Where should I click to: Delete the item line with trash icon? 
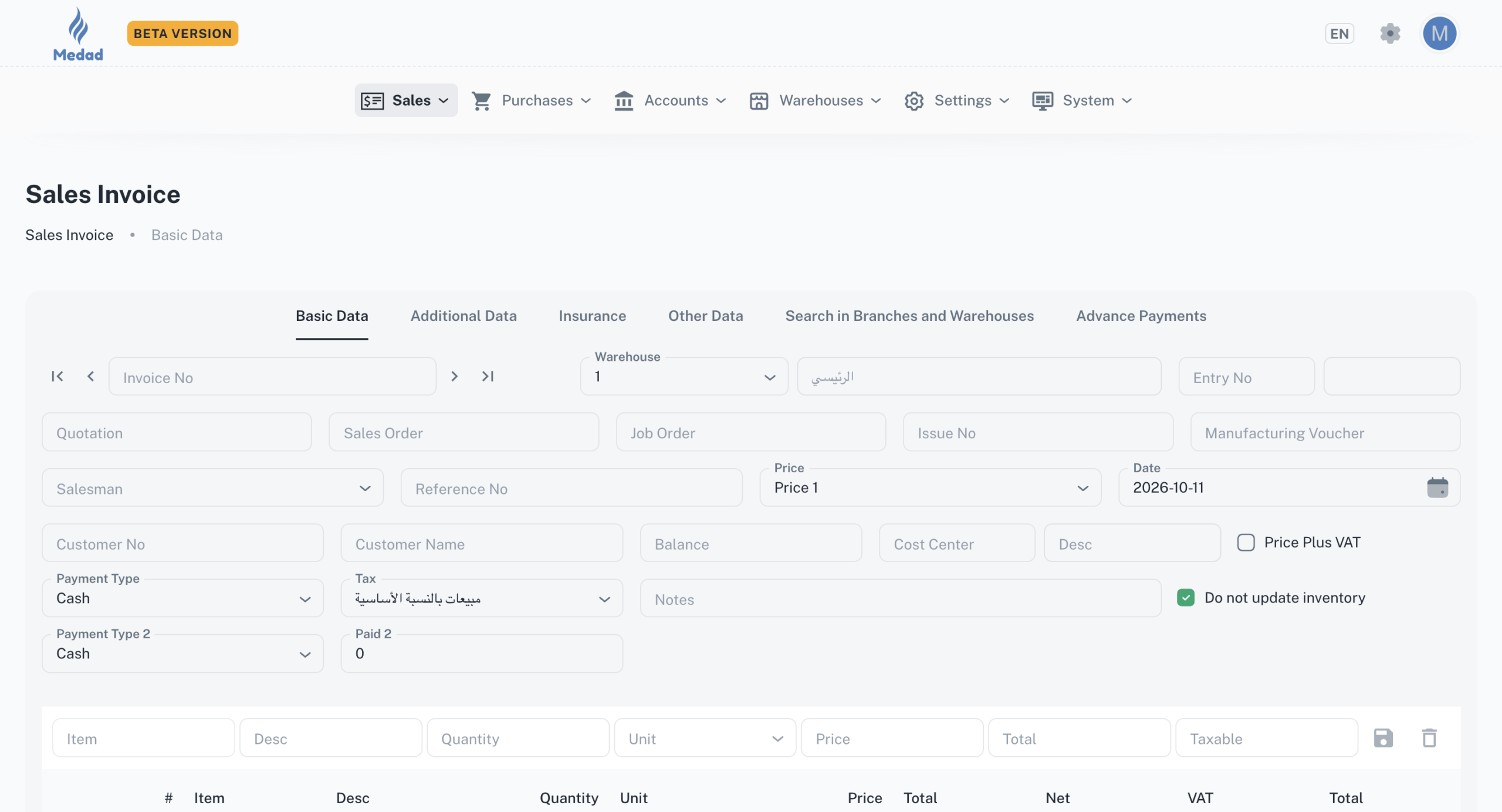click(x=1429, y=737)
